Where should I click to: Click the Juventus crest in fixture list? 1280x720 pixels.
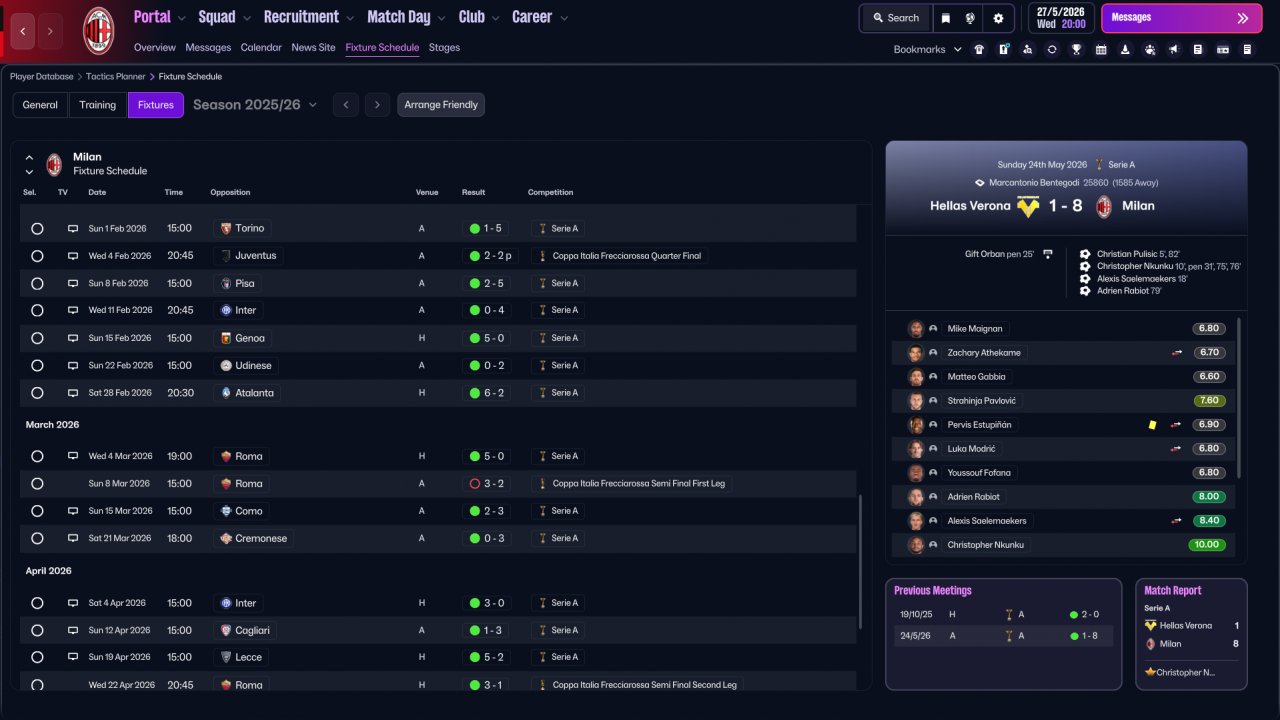[226, 256]
